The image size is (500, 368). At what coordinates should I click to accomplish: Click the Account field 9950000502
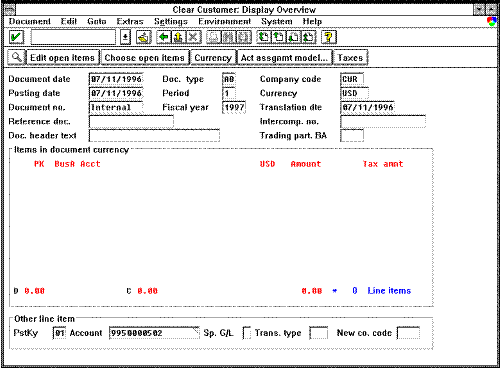point(154,333)
